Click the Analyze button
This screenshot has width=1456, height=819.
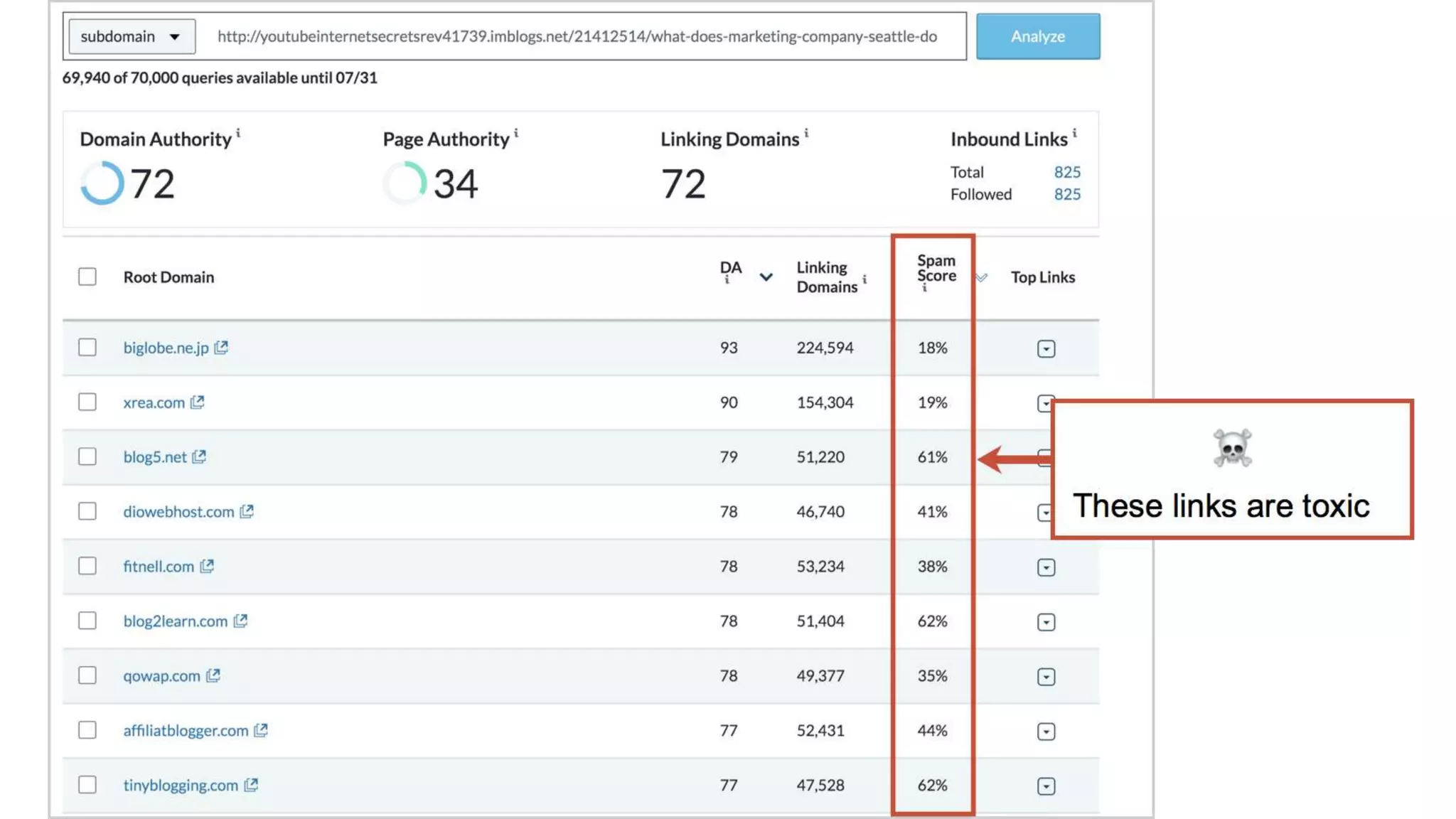point(1037,36)
